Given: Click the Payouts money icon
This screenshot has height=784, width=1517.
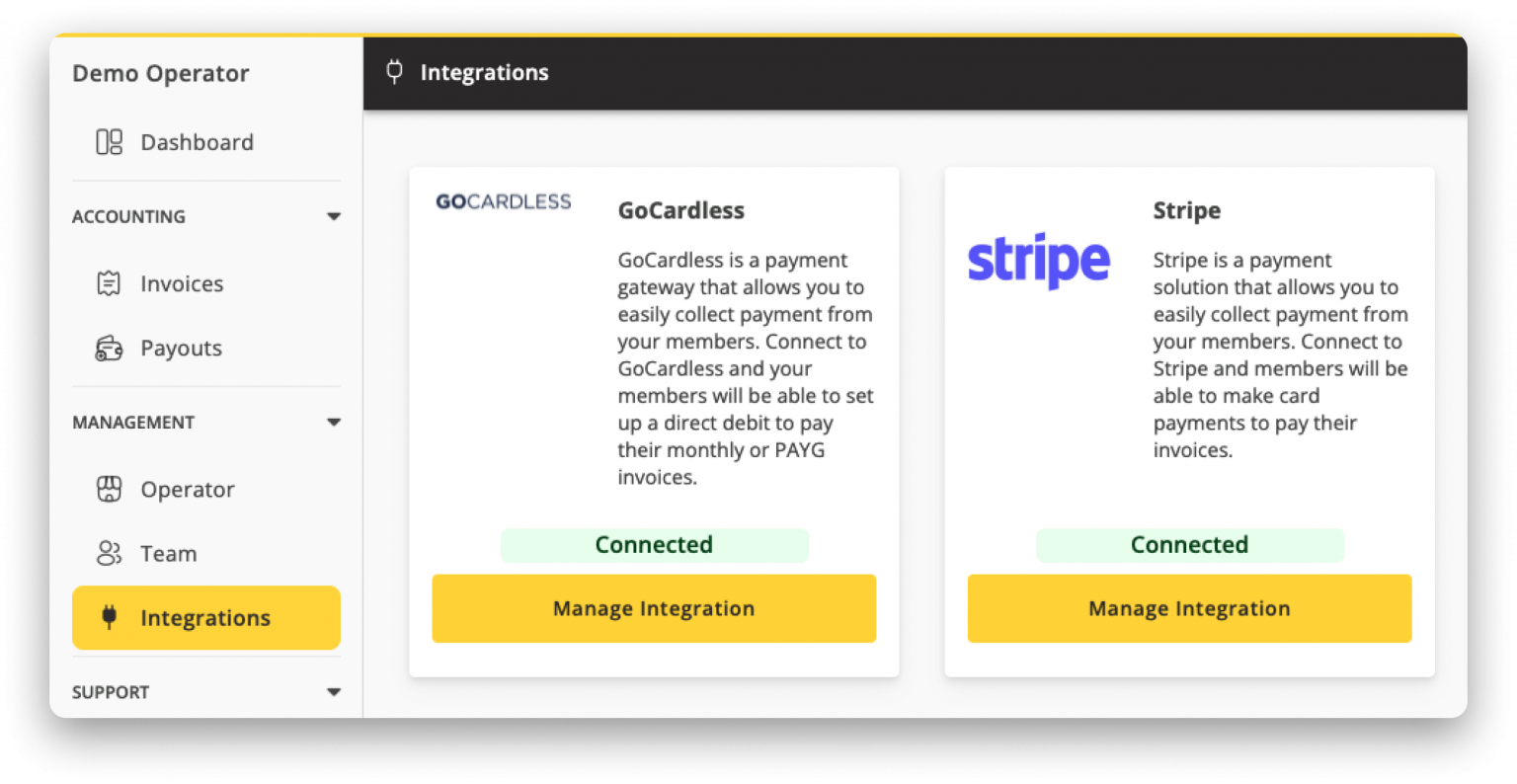Looking at the screenshot, I should (x=109, y=348).
